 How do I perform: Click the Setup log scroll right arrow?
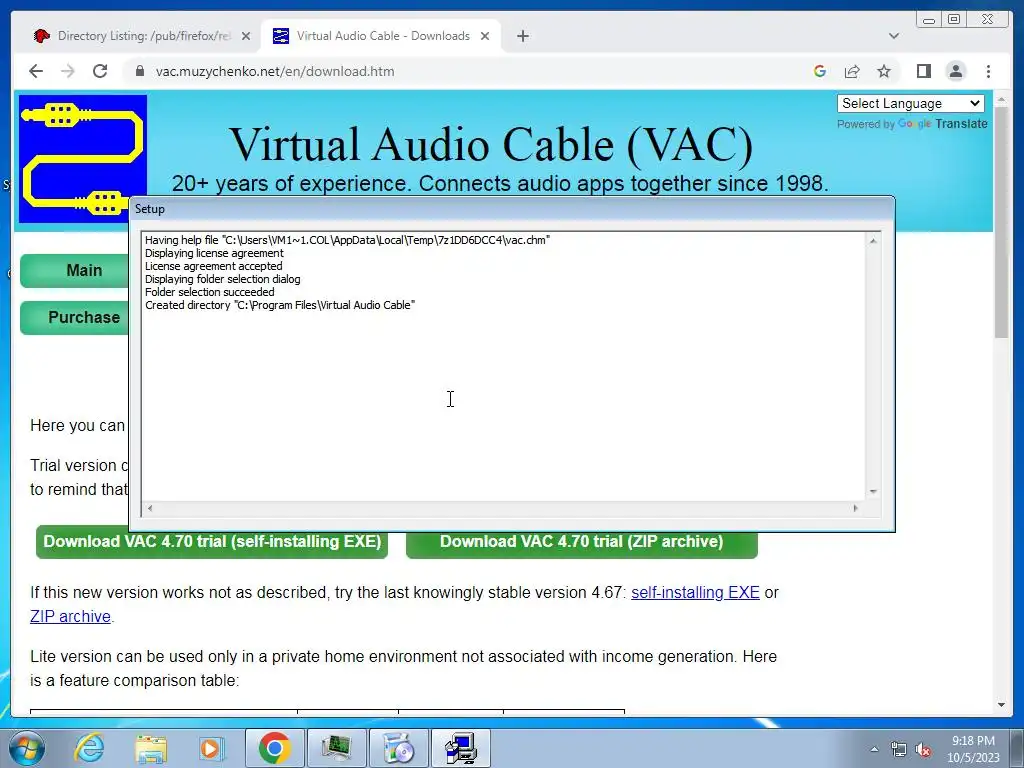856,508
